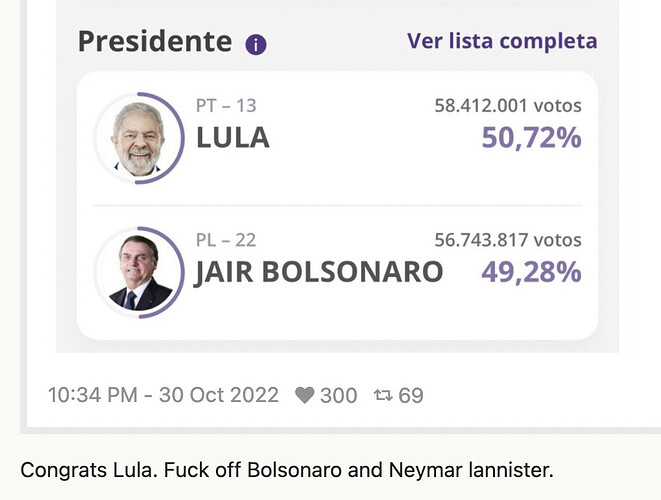Image resolution: width=661 pixels, height=500 pixels.
Task: Click the 58.412.001 votos count
Action: click(508, 105)
